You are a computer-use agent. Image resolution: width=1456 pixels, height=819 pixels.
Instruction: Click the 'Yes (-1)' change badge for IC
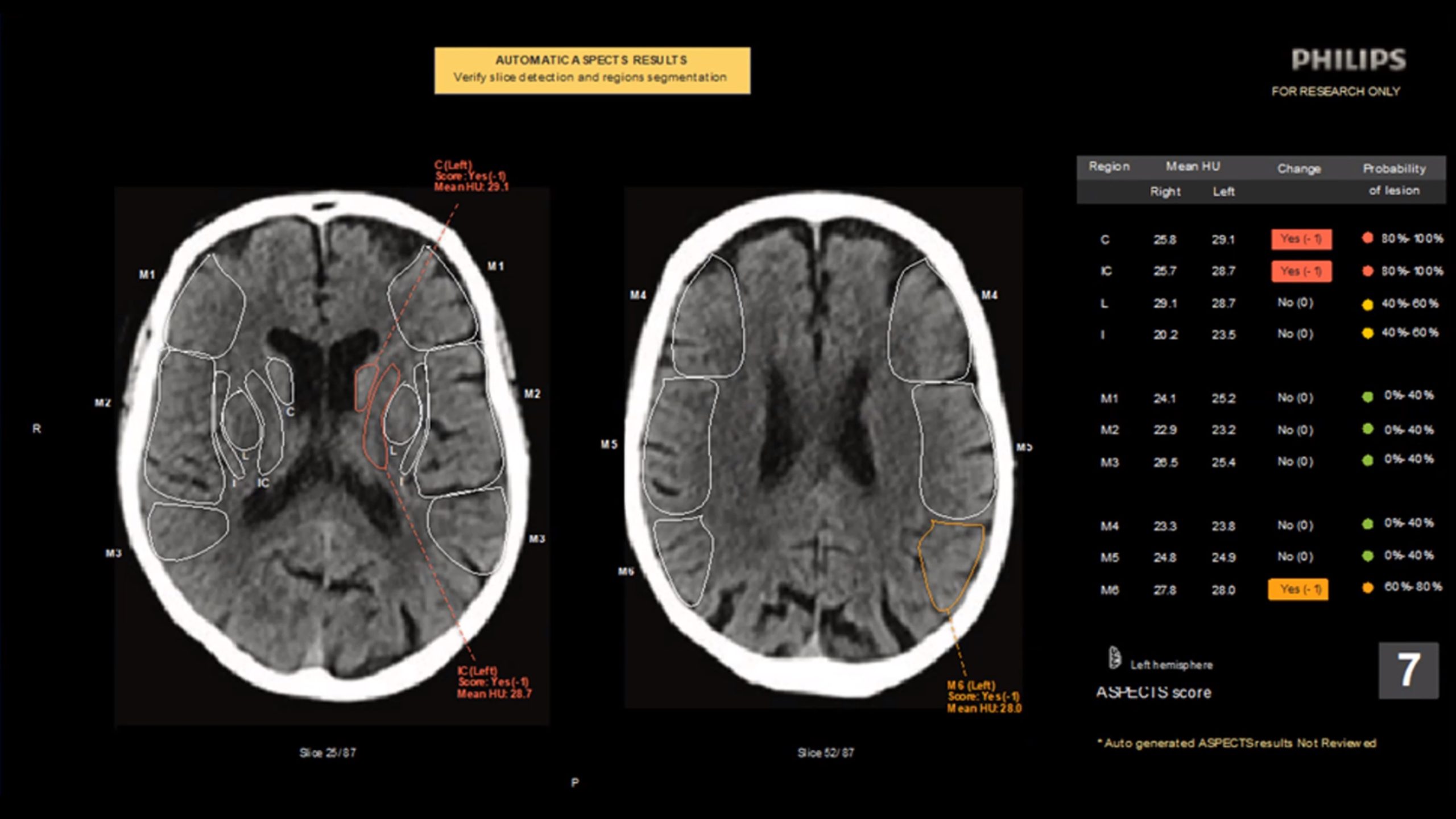[1301, 271]
